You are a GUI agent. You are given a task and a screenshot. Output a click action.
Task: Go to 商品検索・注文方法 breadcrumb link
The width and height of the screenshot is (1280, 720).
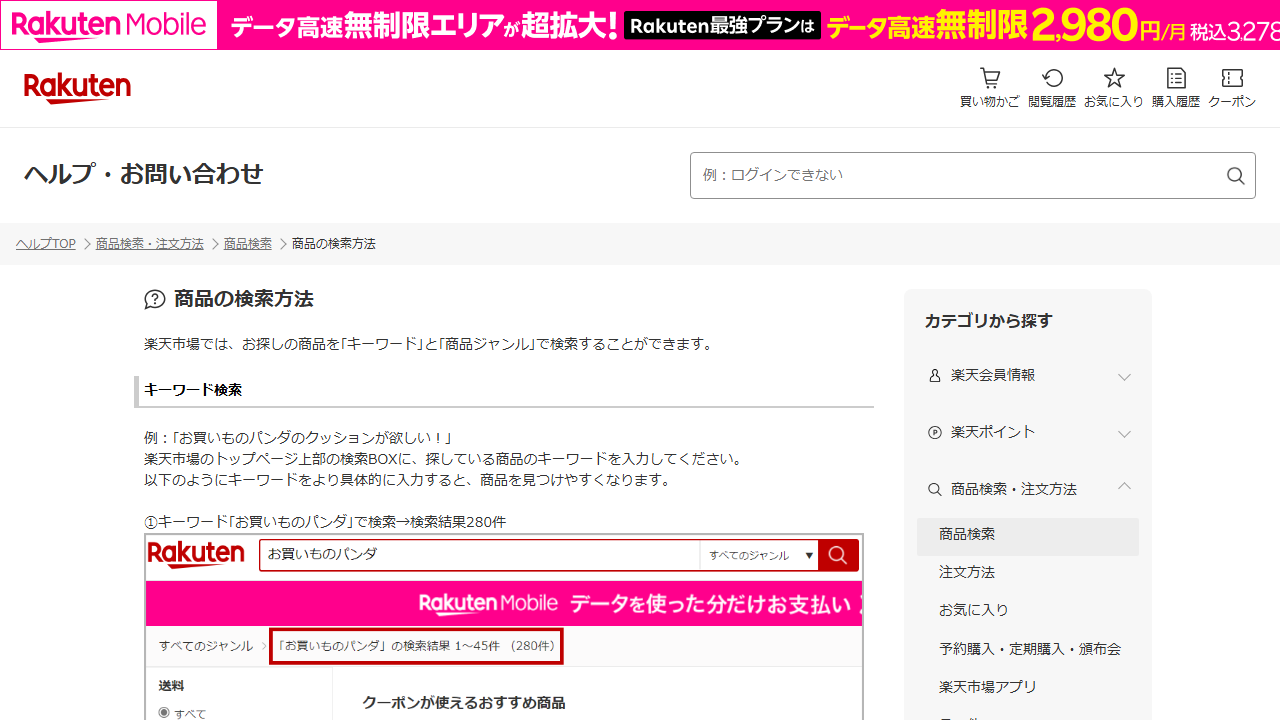click(150, 244)
